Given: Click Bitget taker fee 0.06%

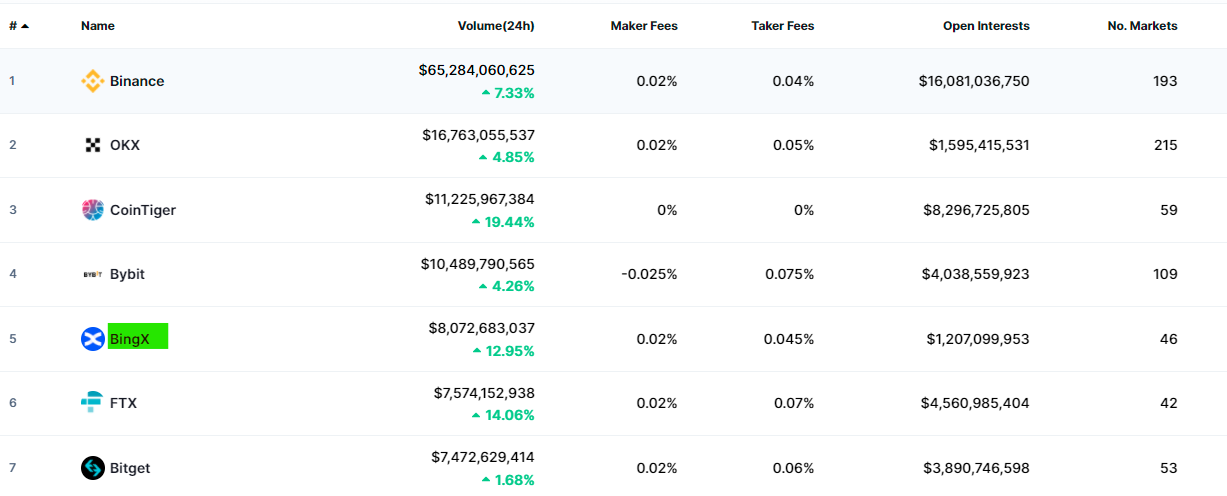Looking at the screenshot, I should [794, 468].
